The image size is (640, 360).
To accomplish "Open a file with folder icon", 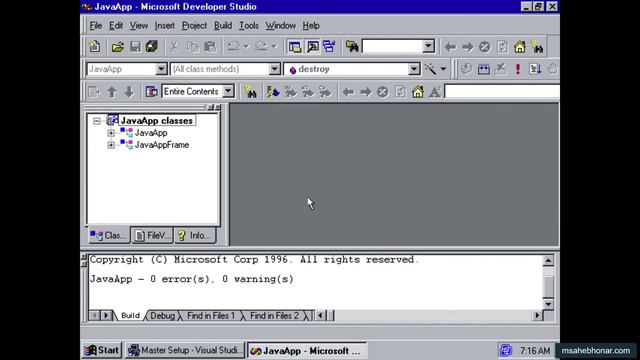I will pos(118,47).
